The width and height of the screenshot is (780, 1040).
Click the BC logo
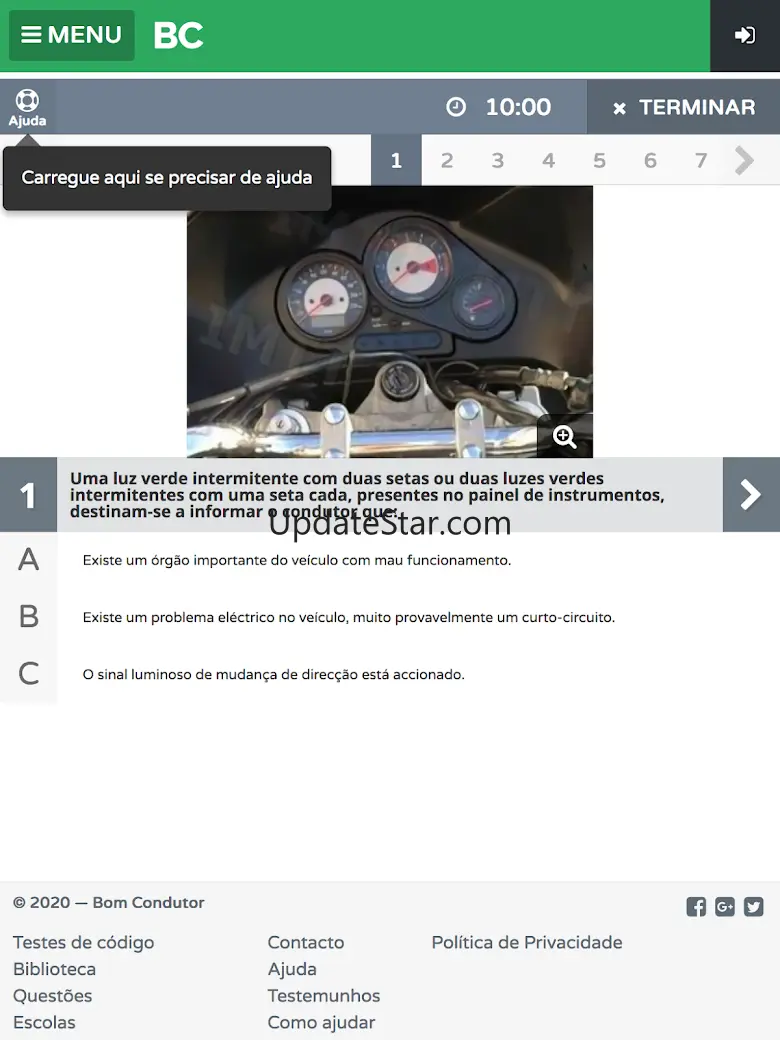[178, 35]
